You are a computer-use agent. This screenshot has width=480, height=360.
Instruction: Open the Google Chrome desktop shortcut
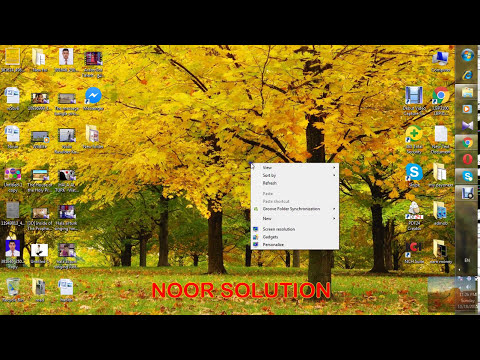point(441,101)
